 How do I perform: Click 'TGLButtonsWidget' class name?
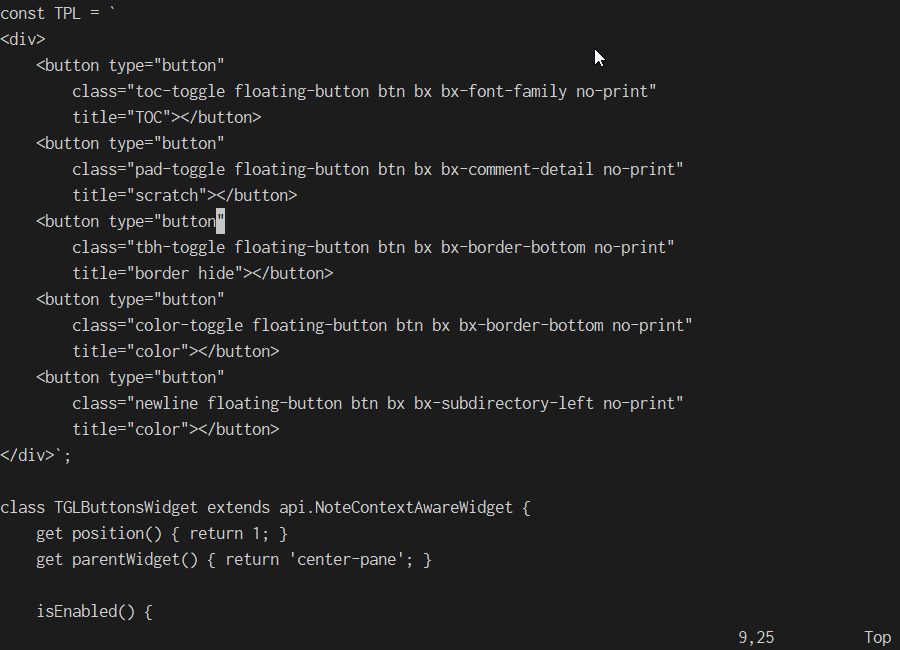click(126, 508)
